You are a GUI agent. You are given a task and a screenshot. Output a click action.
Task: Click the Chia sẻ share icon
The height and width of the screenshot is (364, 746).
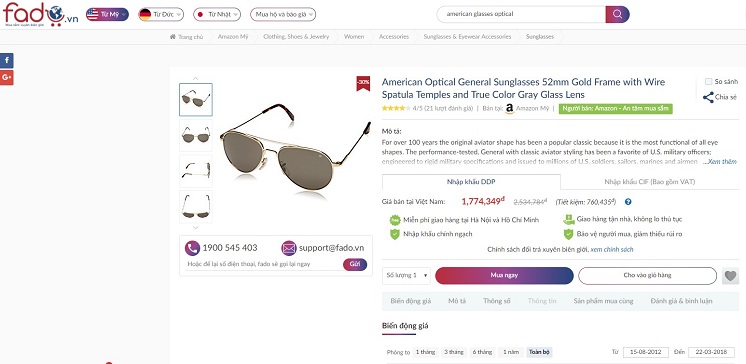(708, 98)
